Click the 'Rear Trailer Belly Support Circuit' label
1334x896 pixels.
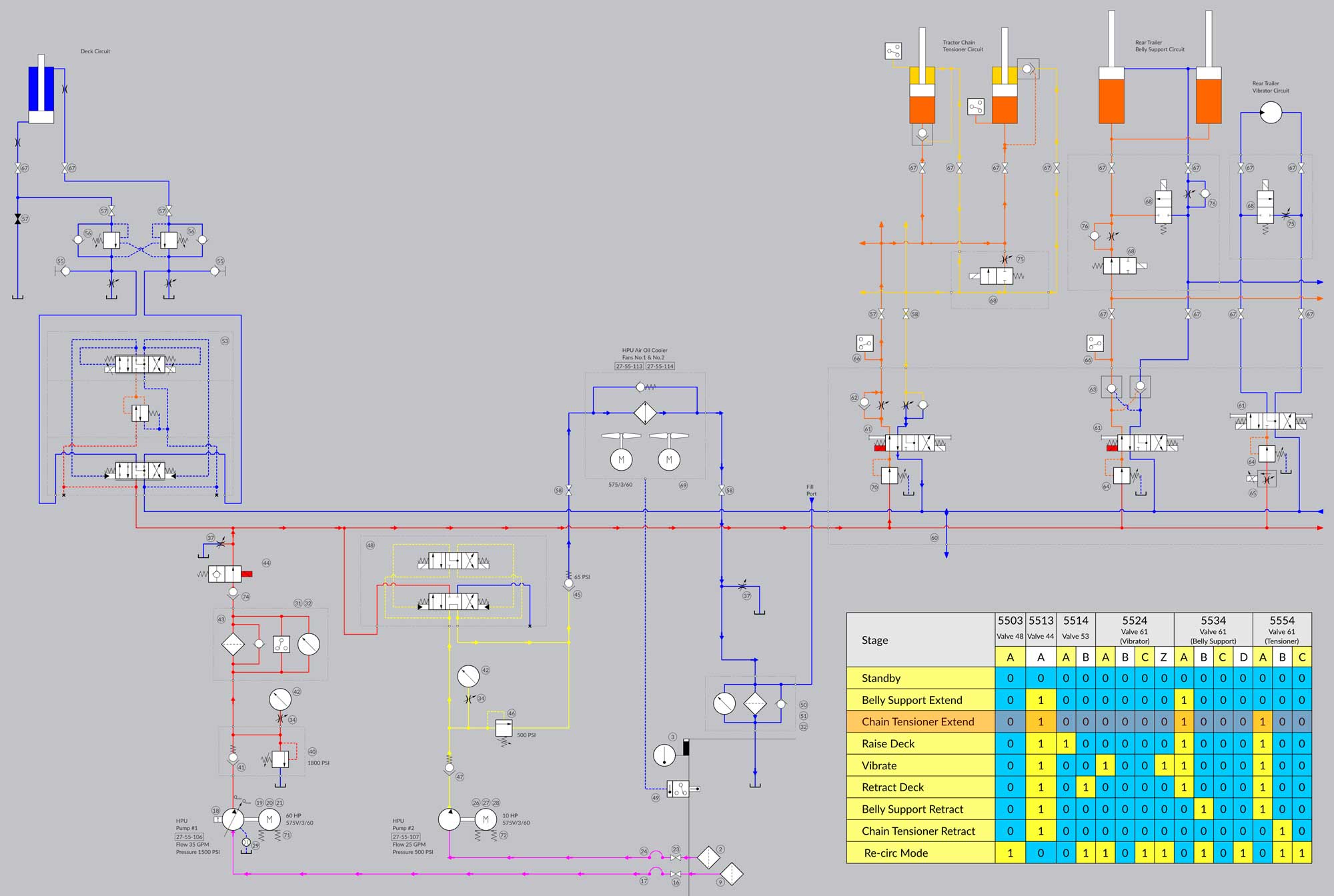click(1160, 46)
